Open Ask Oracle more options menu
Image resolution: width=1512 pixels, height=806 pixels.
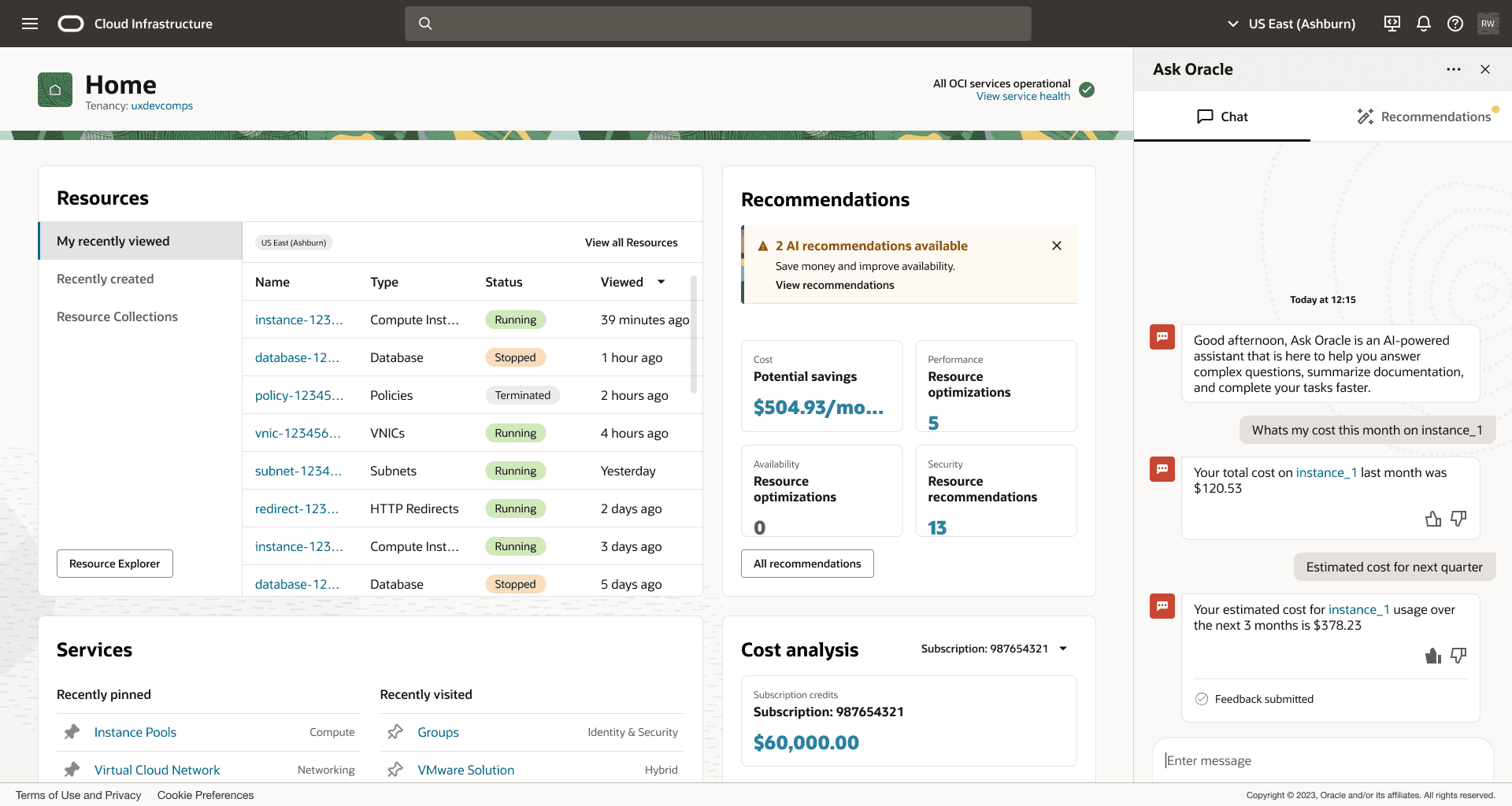(1454, 69)
